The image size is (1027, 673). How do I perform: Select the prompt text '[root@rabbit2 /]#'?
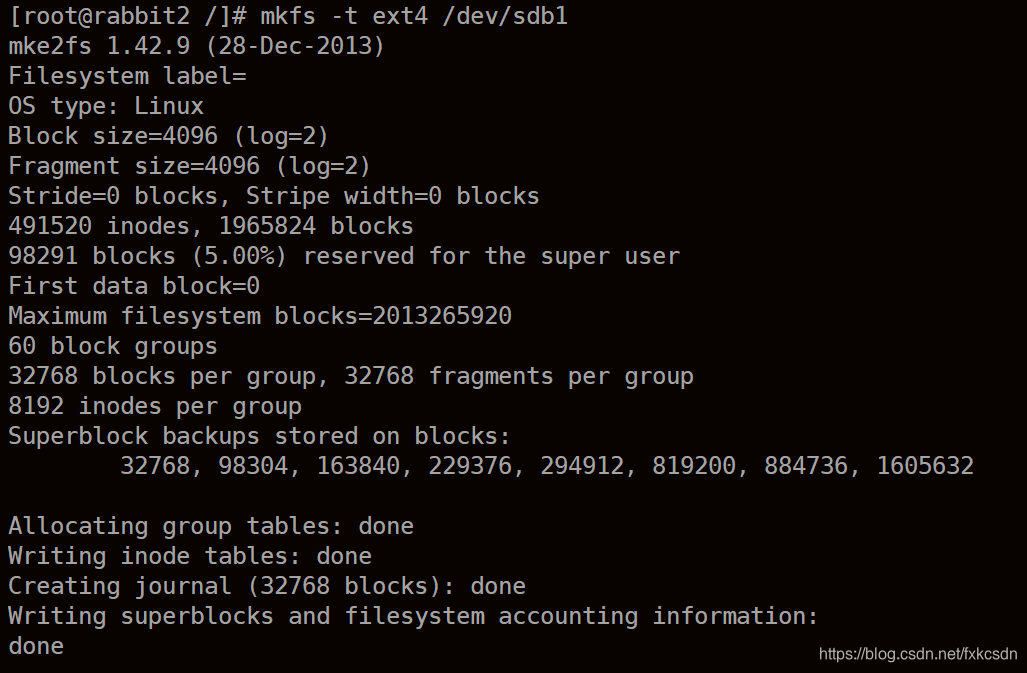(x=128, y=16)
